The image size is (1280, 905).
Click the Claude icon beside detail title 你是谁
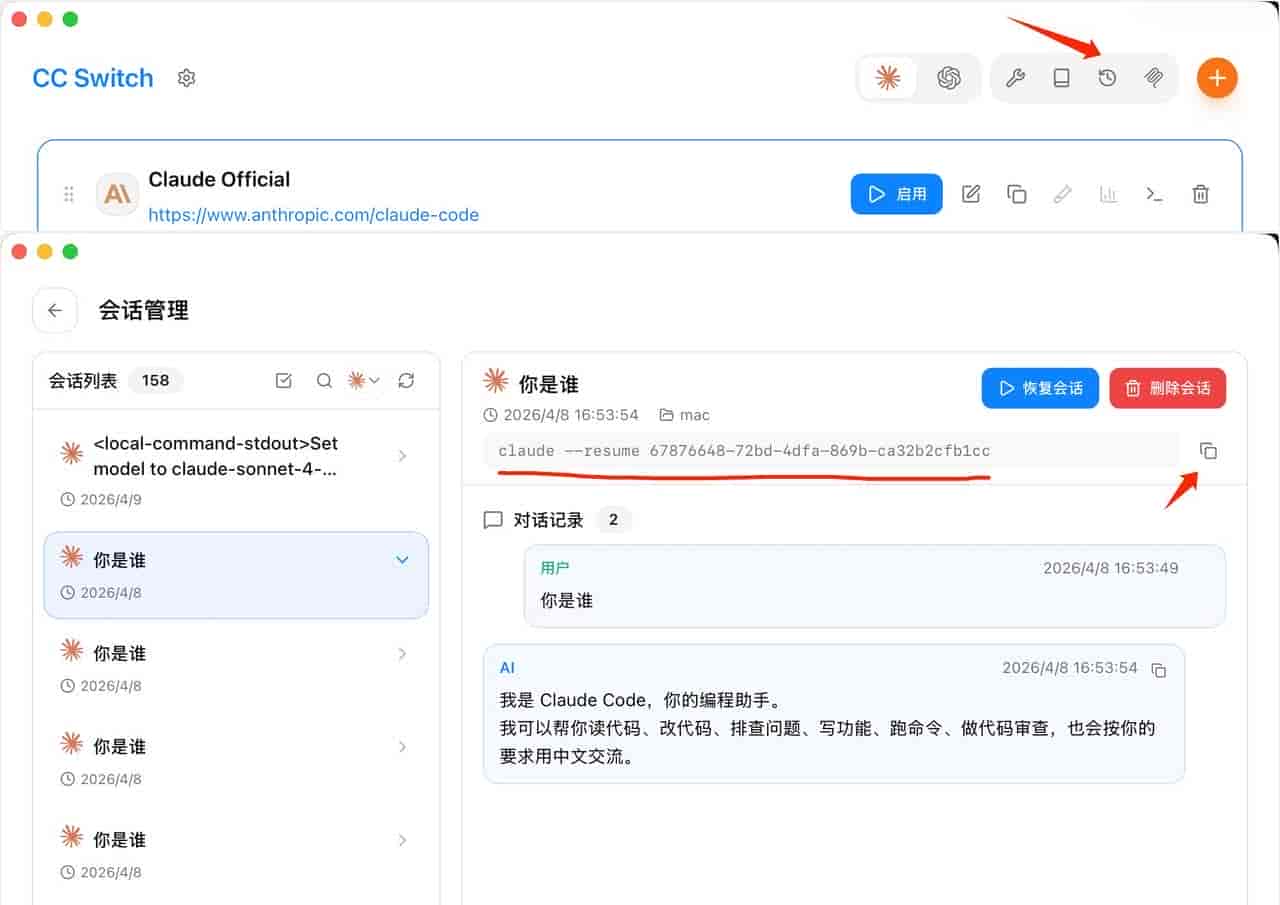(x=495, y=380)
